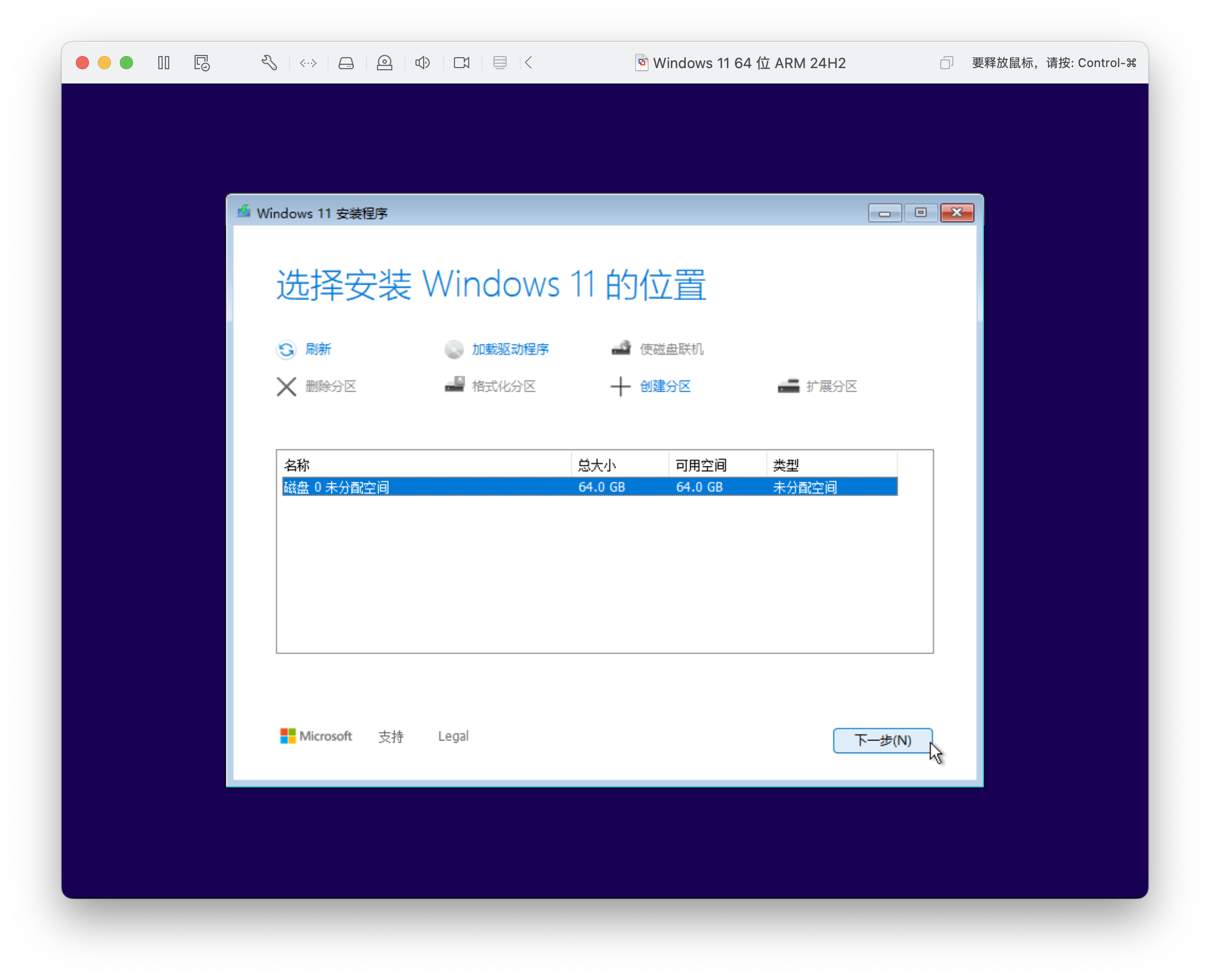This screenshot has width=1210, height=980.
Task: Open the Support (支持) link
Action: [x=390, y=736]
